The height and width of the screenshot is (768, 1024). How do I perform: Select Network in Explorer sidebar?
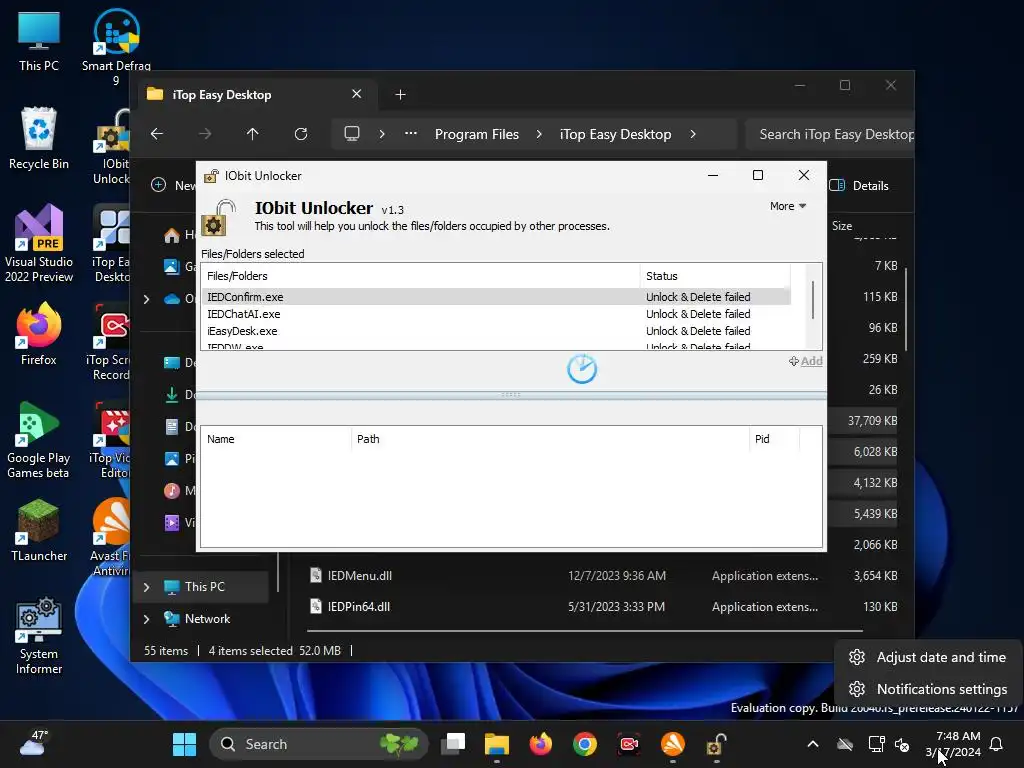(207, 618)
